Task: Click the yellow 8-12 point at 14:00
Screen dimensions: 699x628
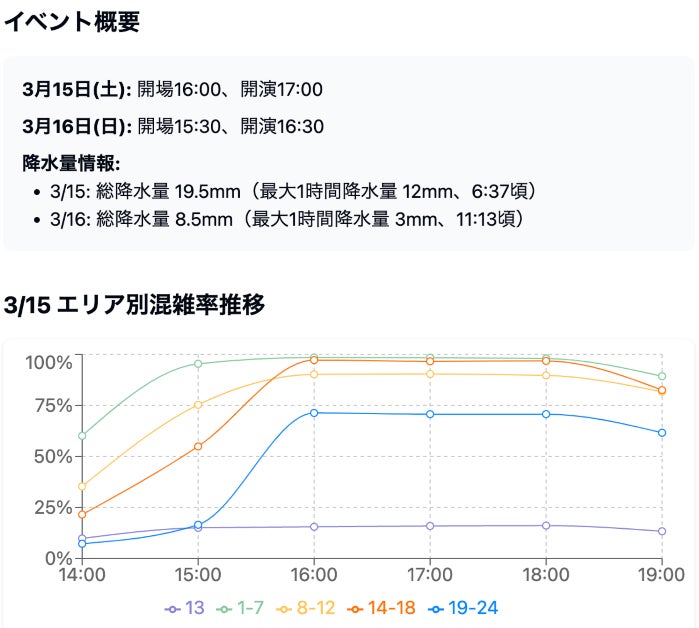Action: pyautogui.click(x=82, y=486)
